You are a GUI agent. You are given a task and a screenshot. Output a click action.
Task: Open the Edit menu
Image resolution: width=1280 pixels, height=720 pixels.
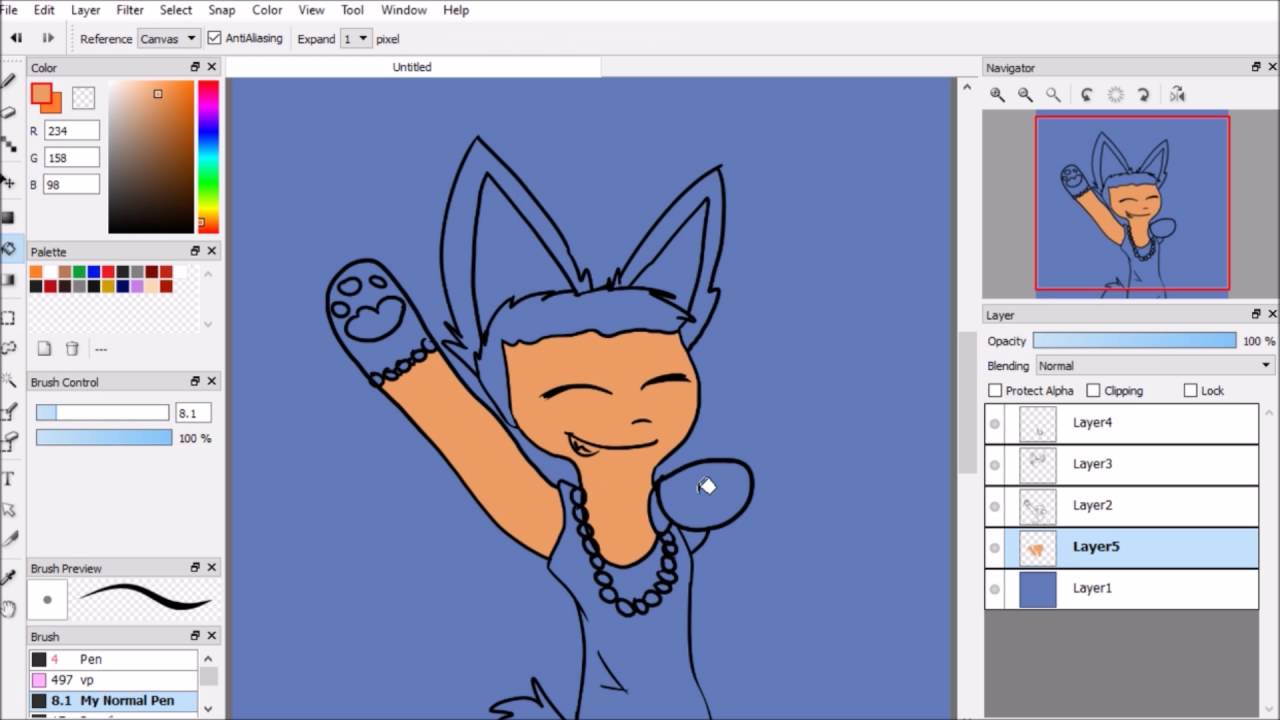[44, 10]
